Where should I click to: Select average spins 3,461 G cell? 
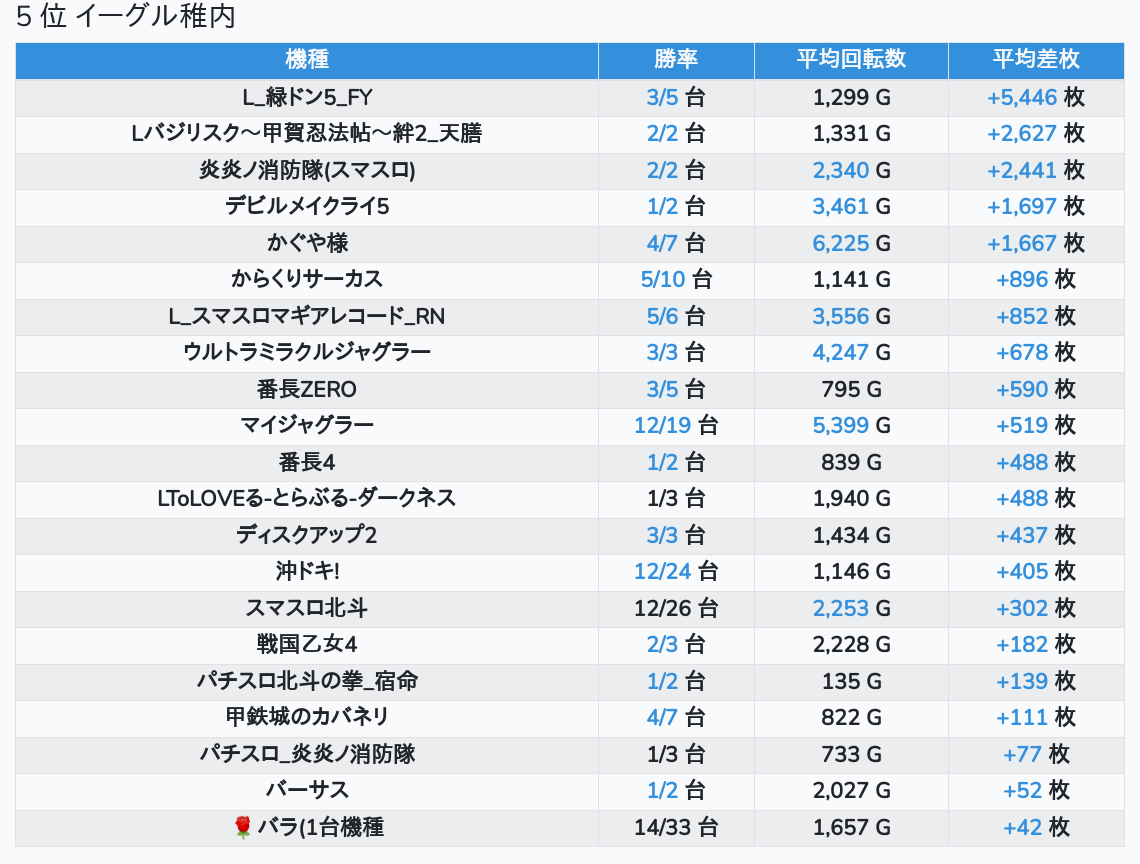[851, 207]
